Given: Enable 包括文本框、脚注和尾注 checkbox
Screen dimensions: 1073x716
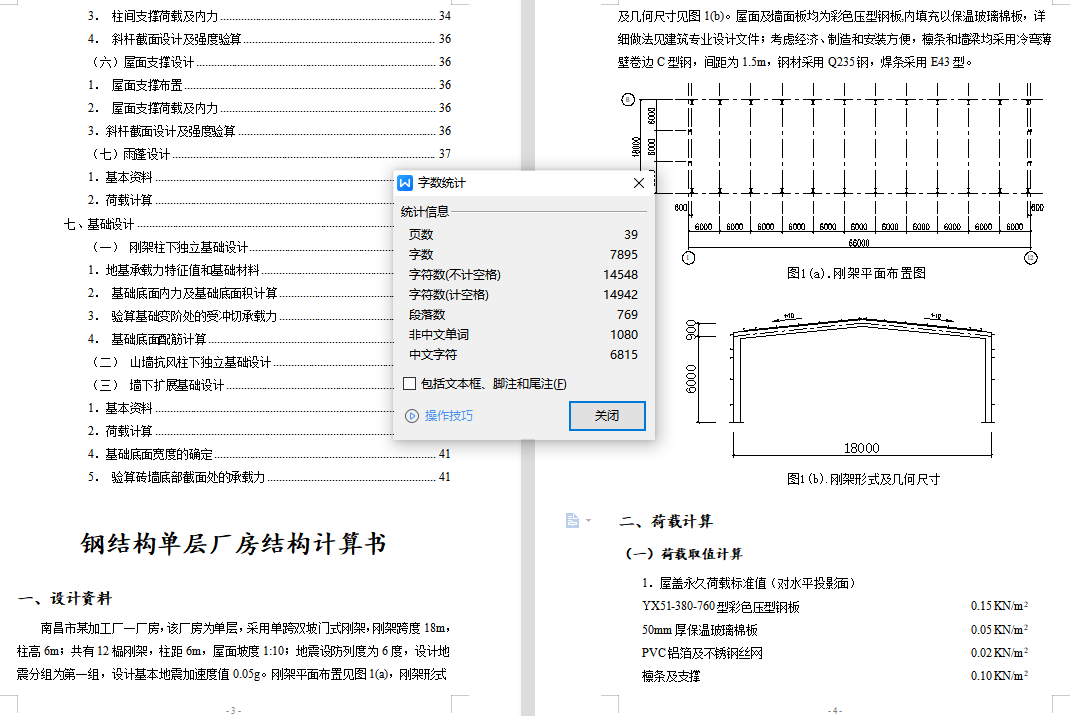Looking at the screenshot, I should 409,384.
